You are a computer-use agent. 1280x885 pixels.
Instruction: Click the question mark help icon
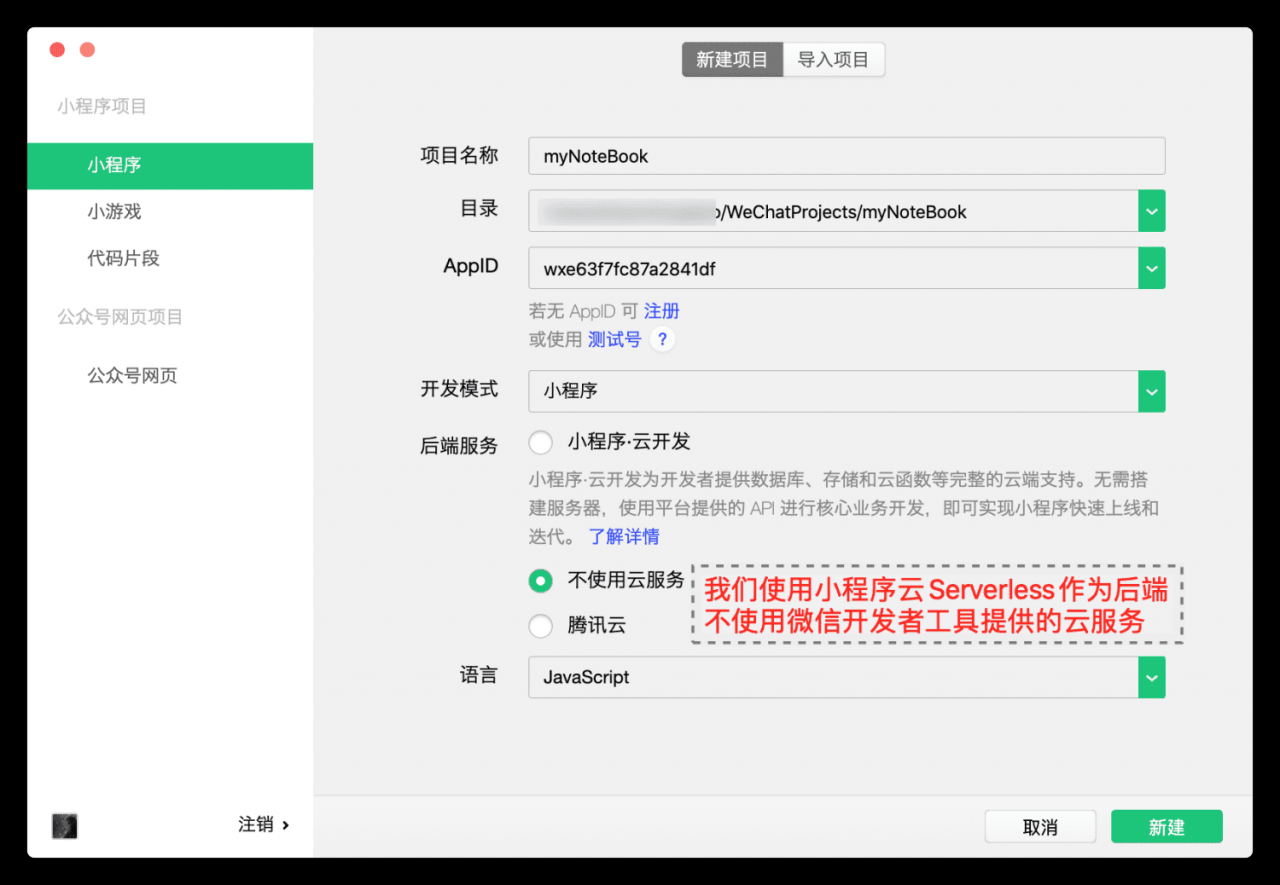tap(662, 339)
